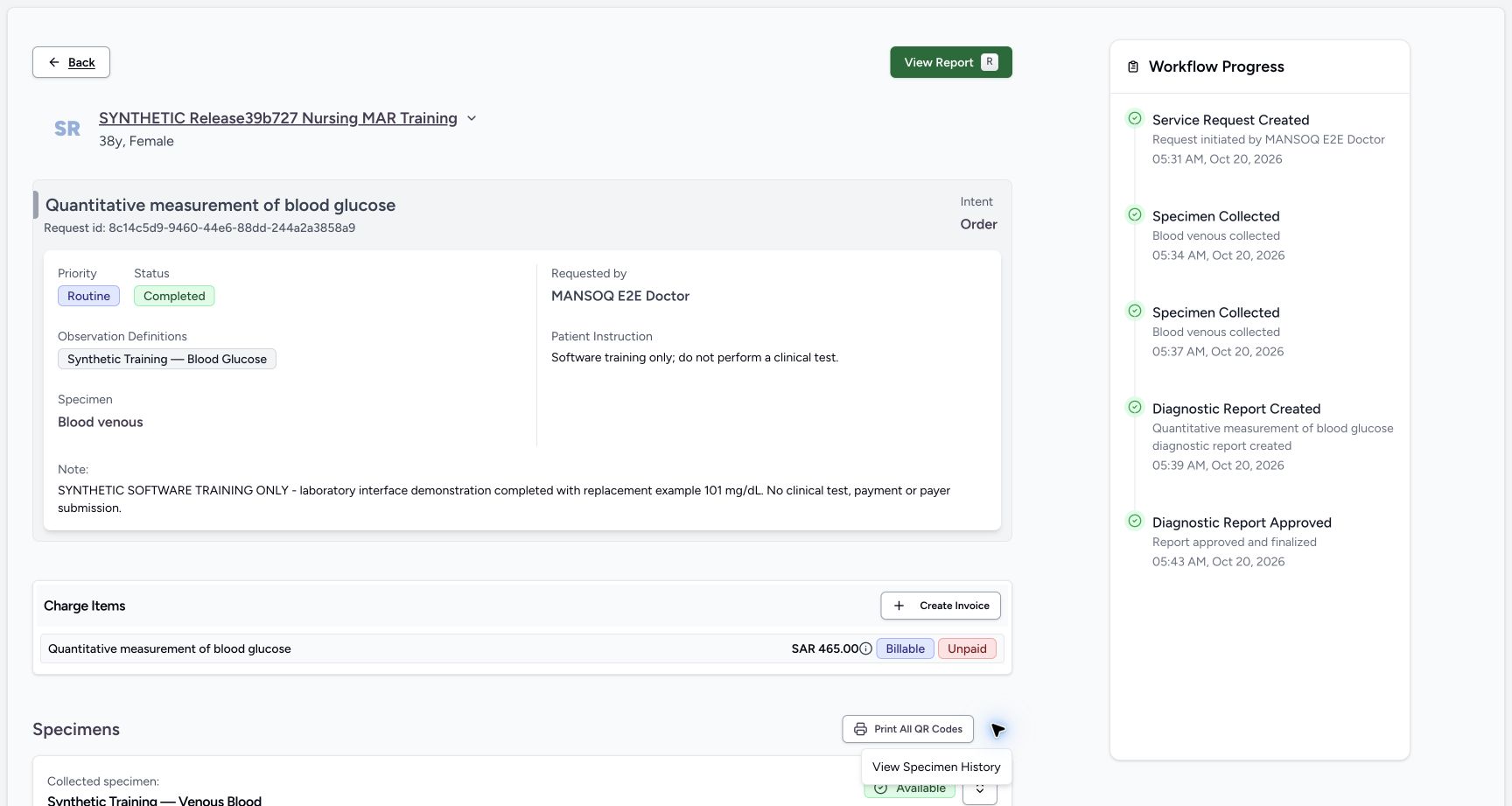Click the Billable badge
The width and height of the screenshot is (1512, 806).
[905, 648]
